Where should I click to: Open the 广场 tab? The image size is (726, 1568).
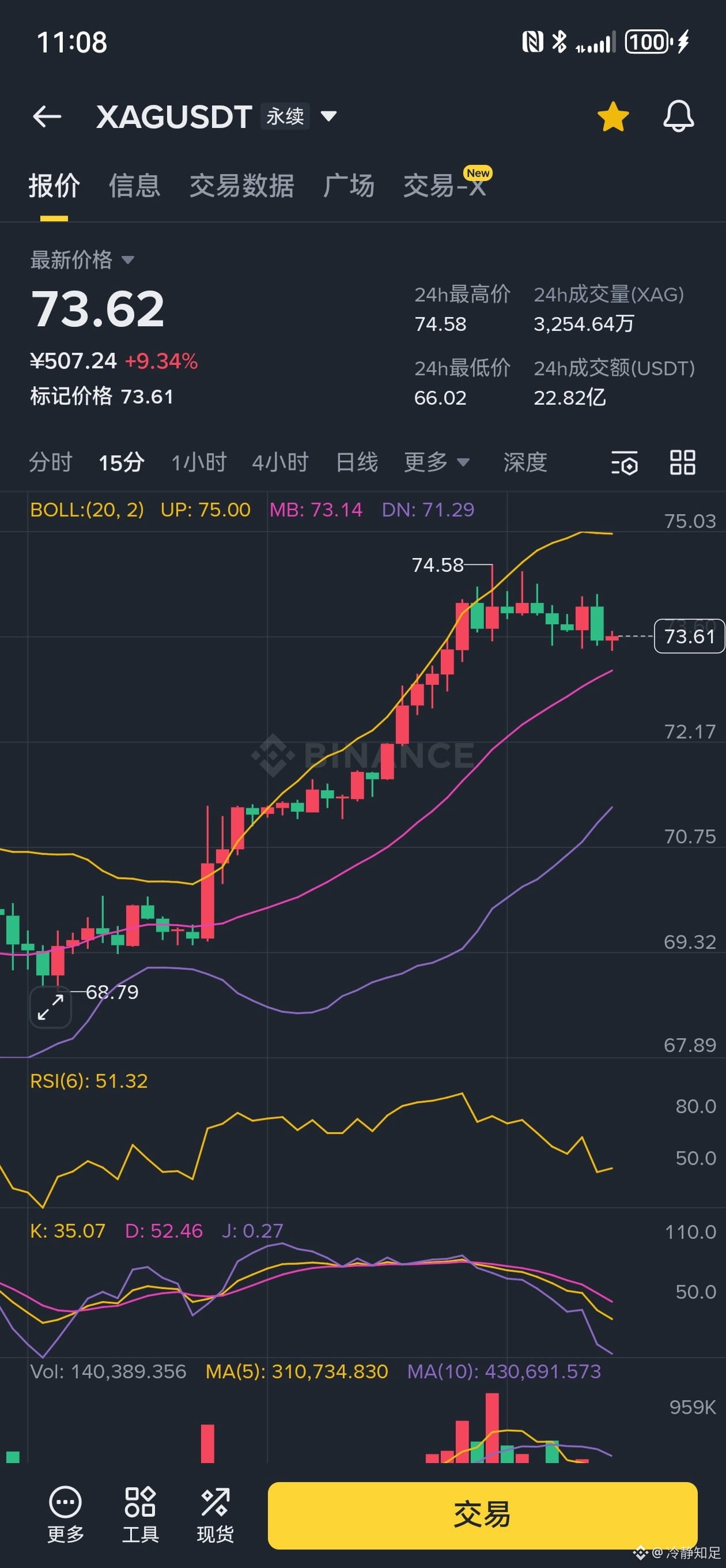[349, 186]
